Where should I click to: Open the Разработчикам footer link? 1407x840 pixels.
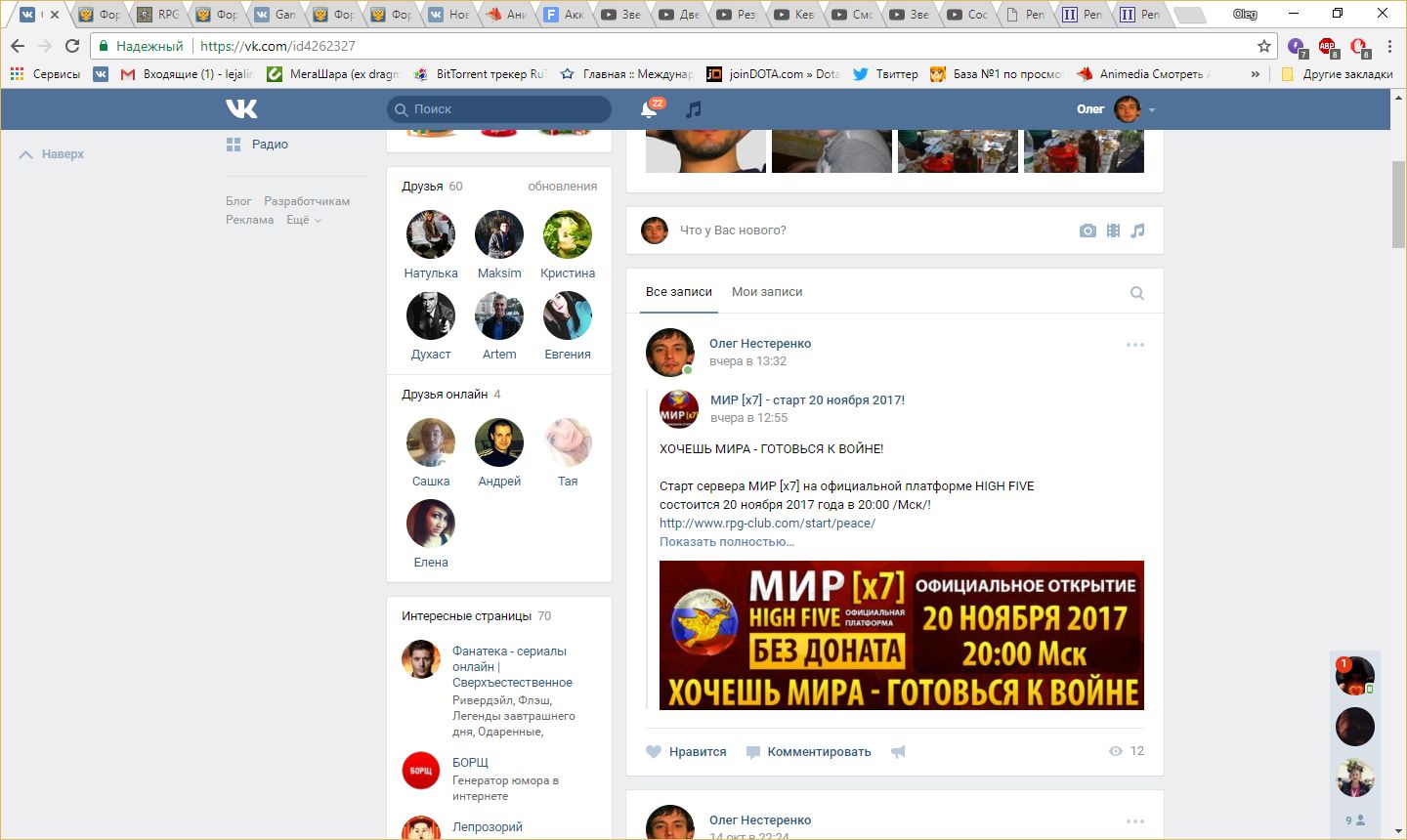tap(307, 201)
